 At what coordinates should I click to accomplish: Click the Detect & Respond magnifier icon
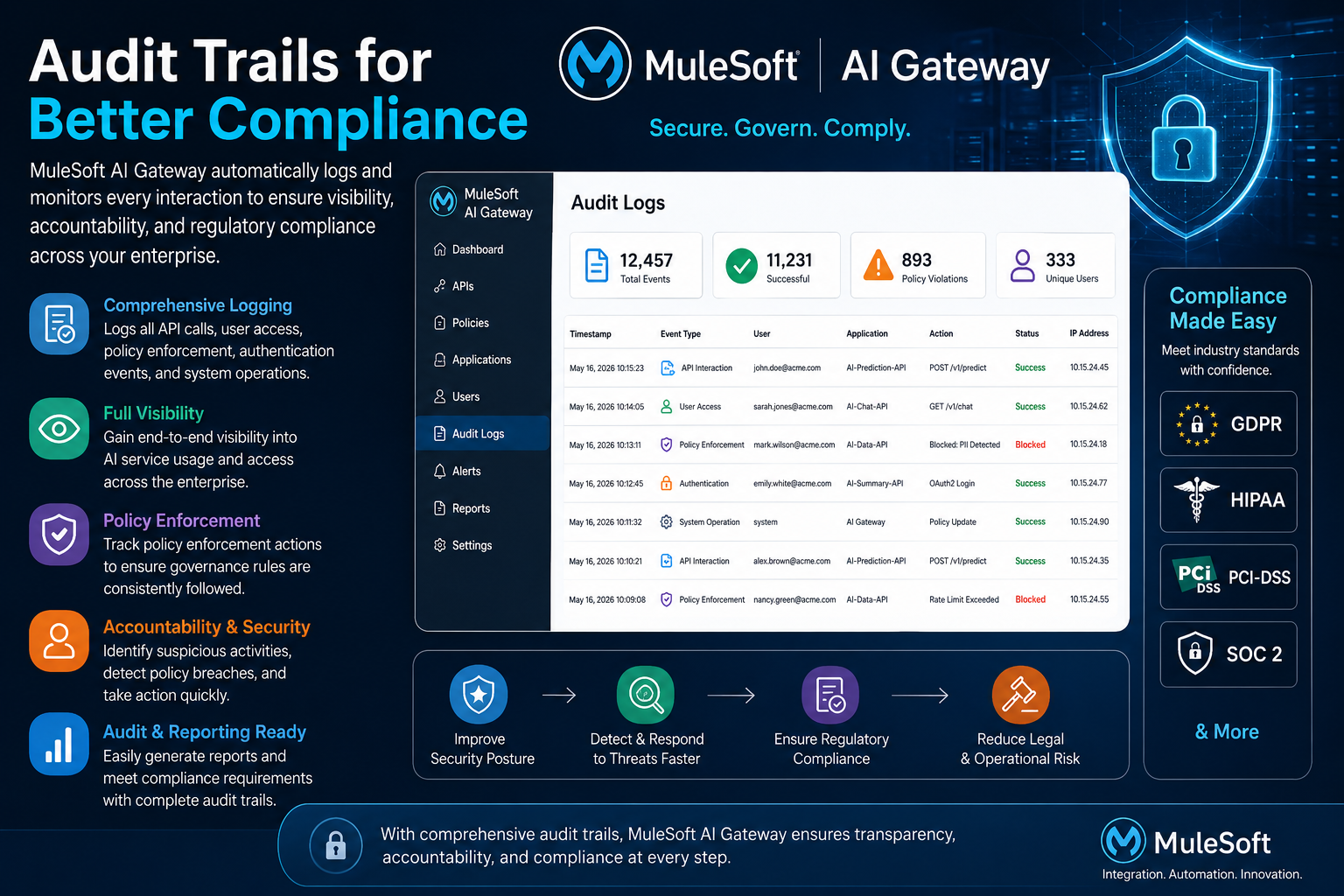tap(646, 695)
